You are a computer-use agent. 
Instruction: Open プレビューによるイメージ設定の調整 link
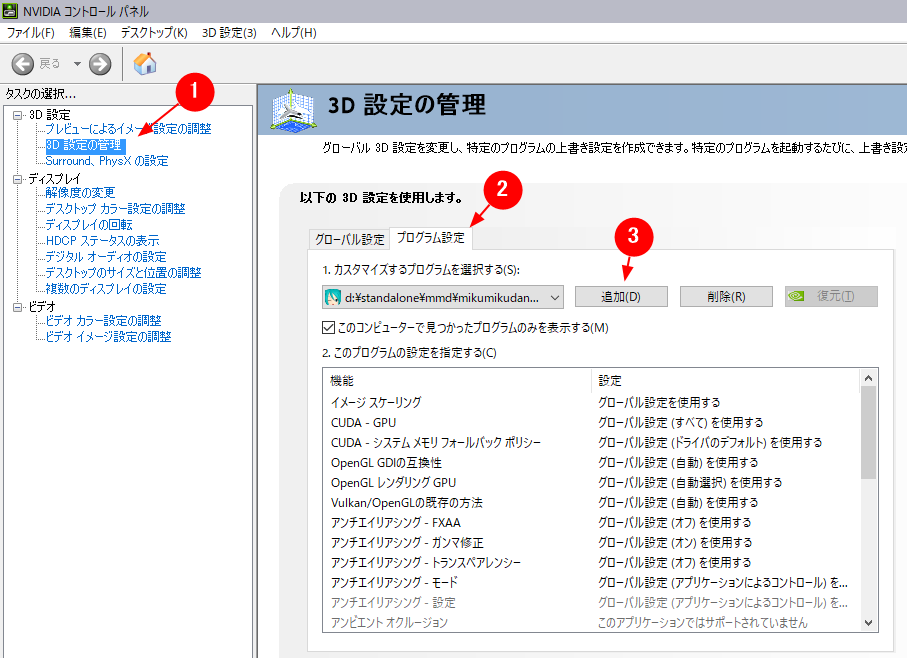click(x=128, y=129)
